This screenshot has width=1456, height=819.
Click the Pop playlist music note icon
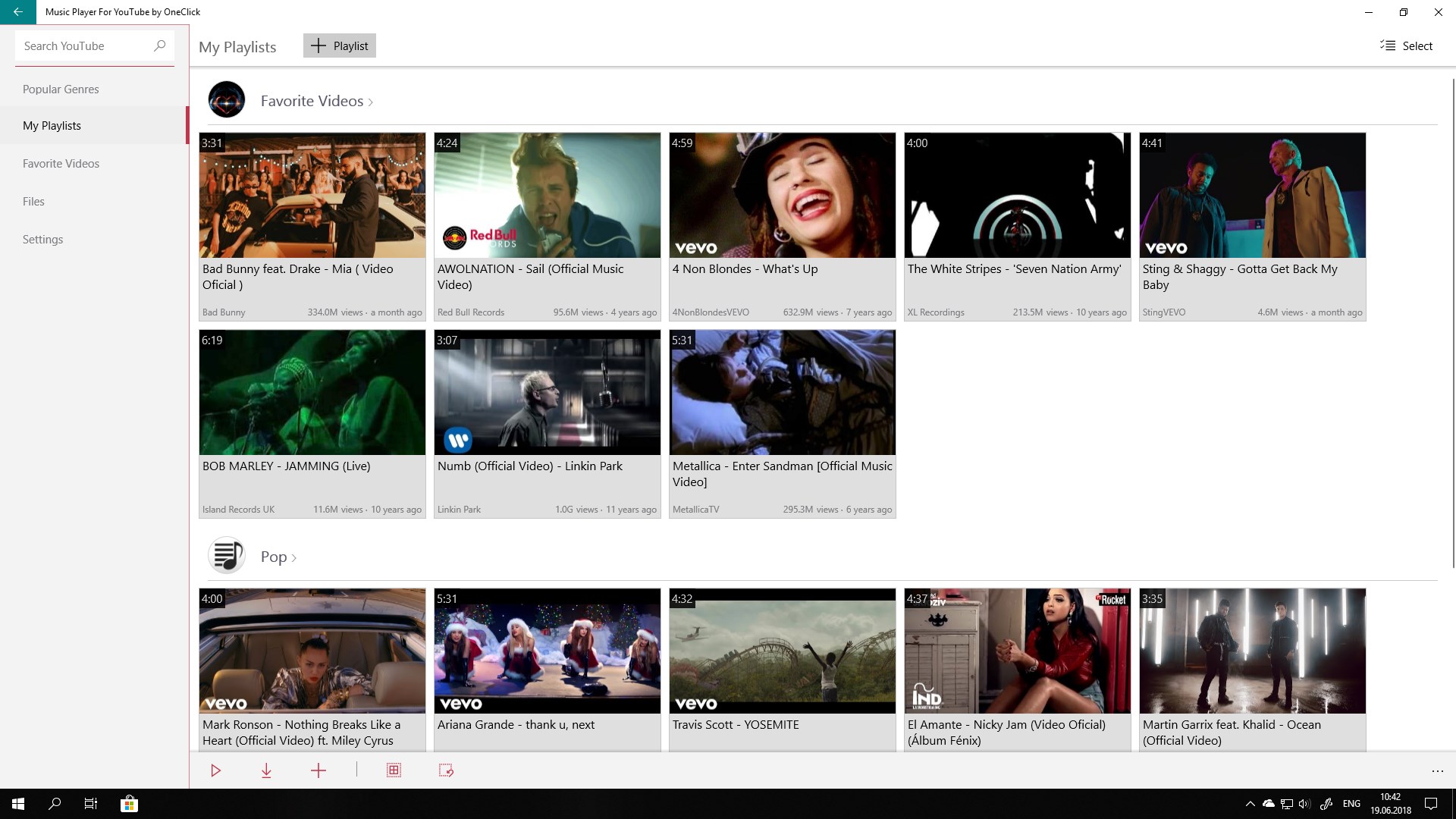[x=227, y=556]
